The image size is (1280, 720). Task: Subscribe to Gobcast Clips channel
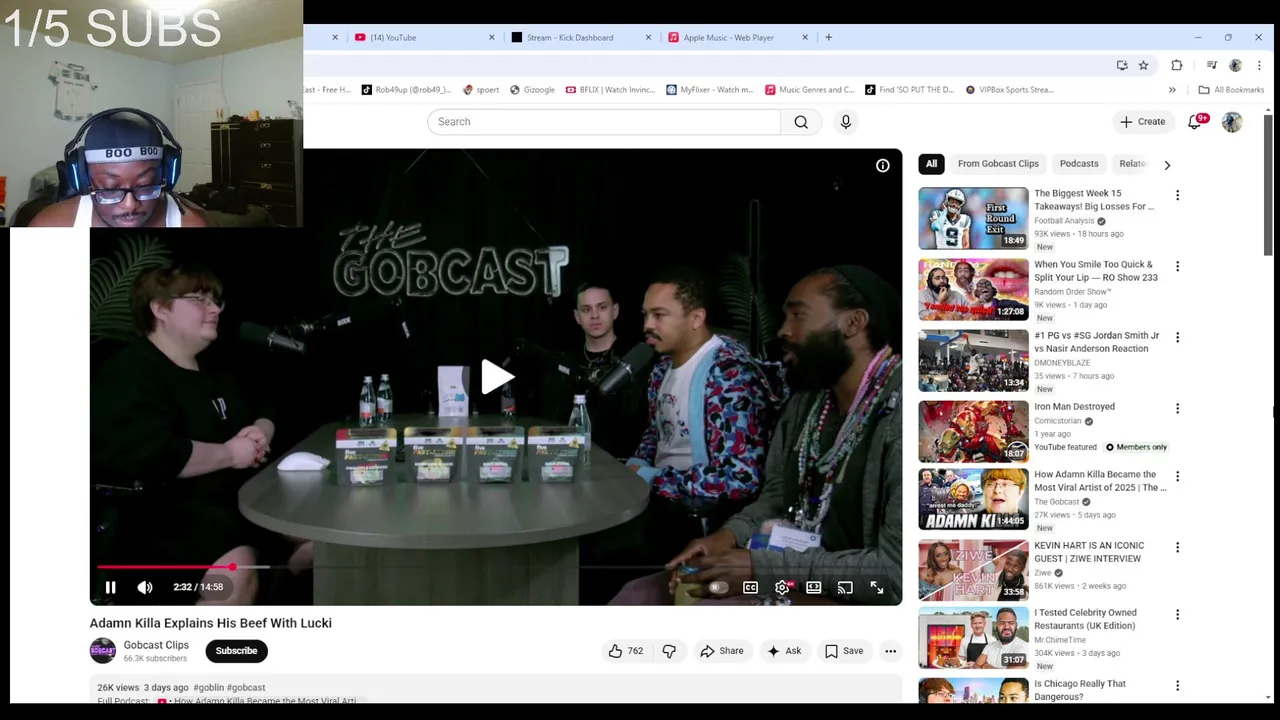[236, 651]
